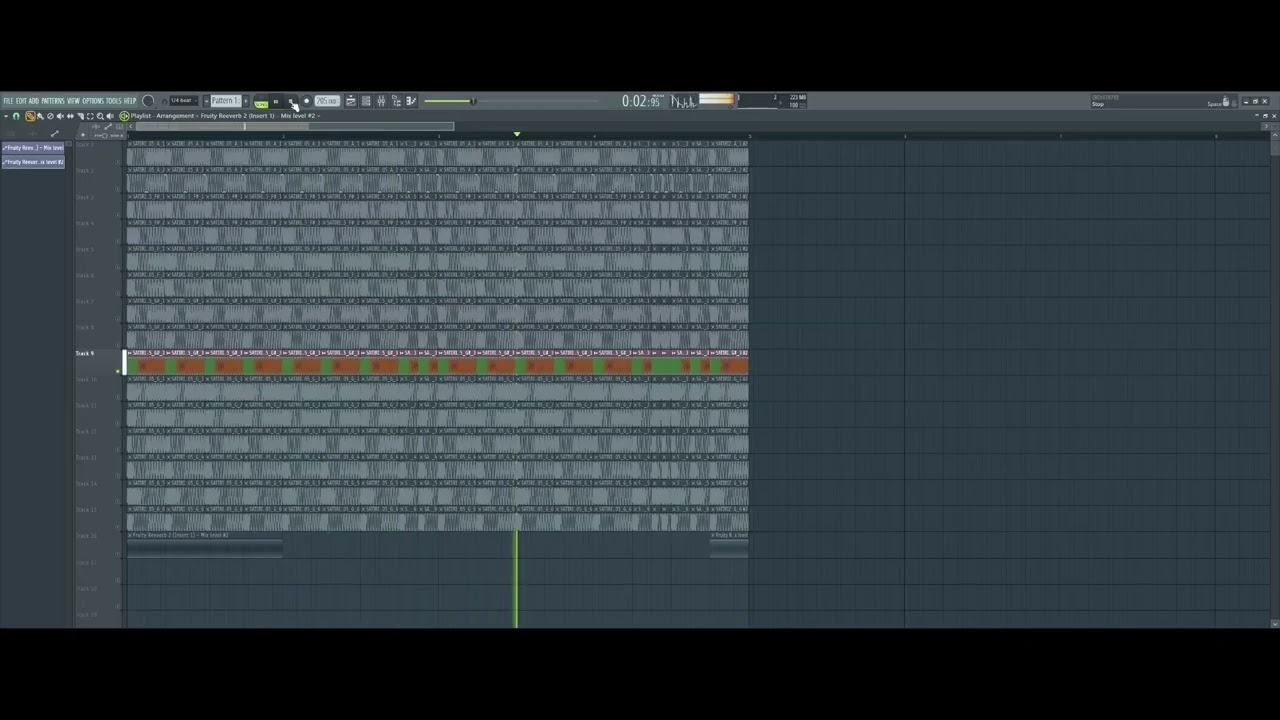The image size is (1280, 720).
Task: Select the Slice tool
Action: click(x=80, y=116)
